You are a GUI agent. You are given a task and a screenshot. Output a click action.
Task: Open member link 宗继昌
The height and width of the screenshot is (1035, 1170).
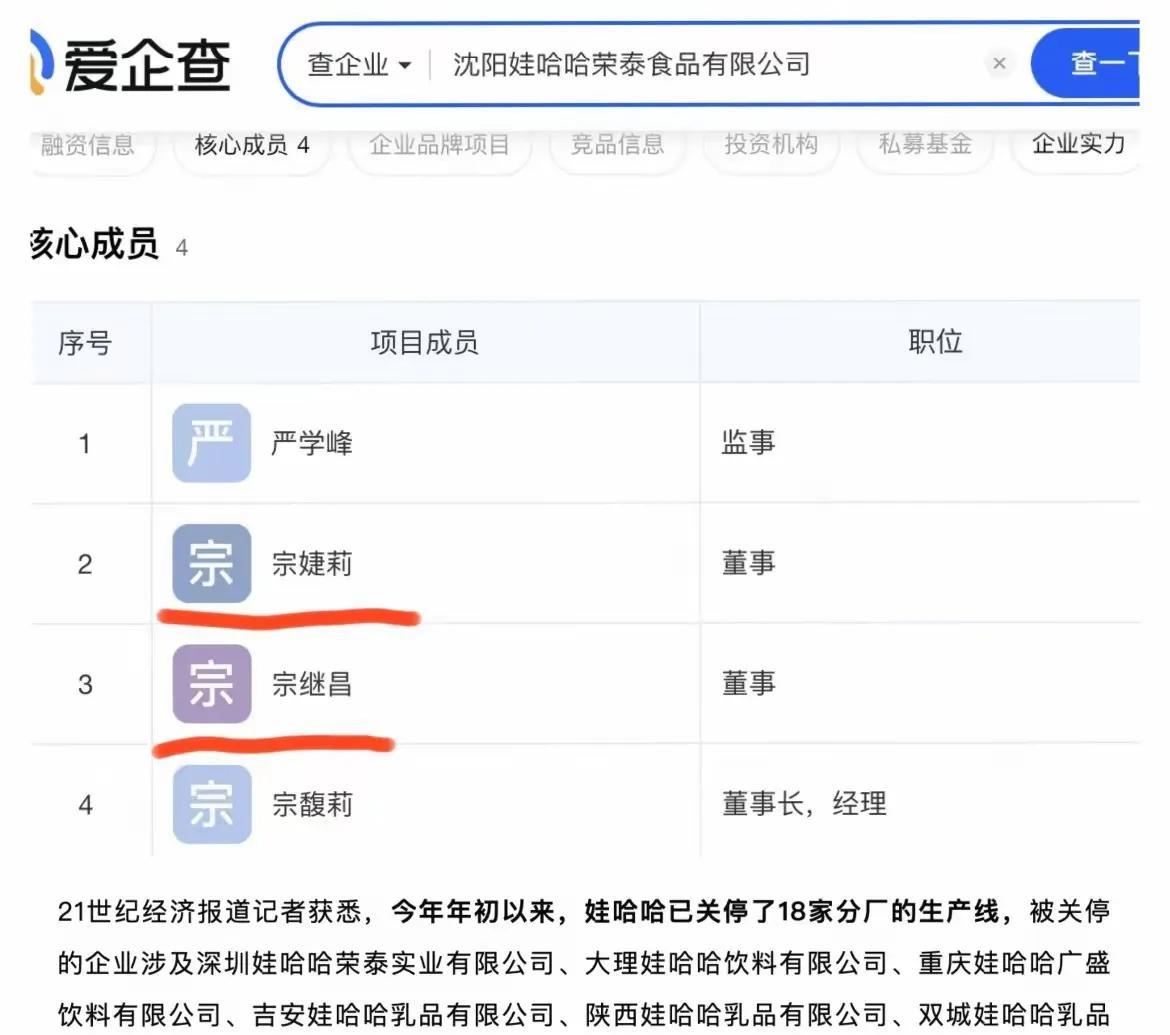click(311, 684)
